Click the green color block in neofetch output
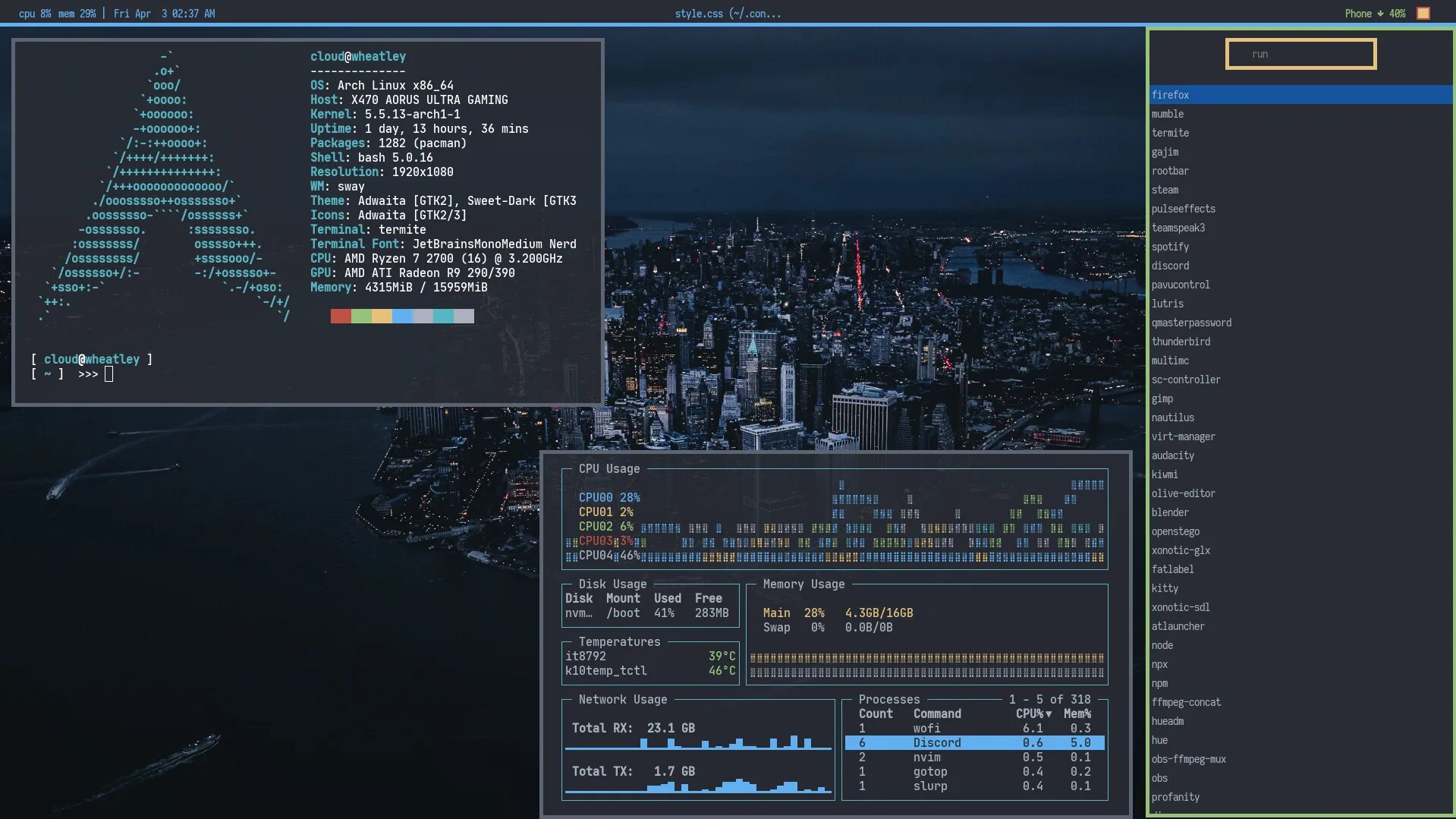This screenshot has height=819, width=1456. point(361,316)
